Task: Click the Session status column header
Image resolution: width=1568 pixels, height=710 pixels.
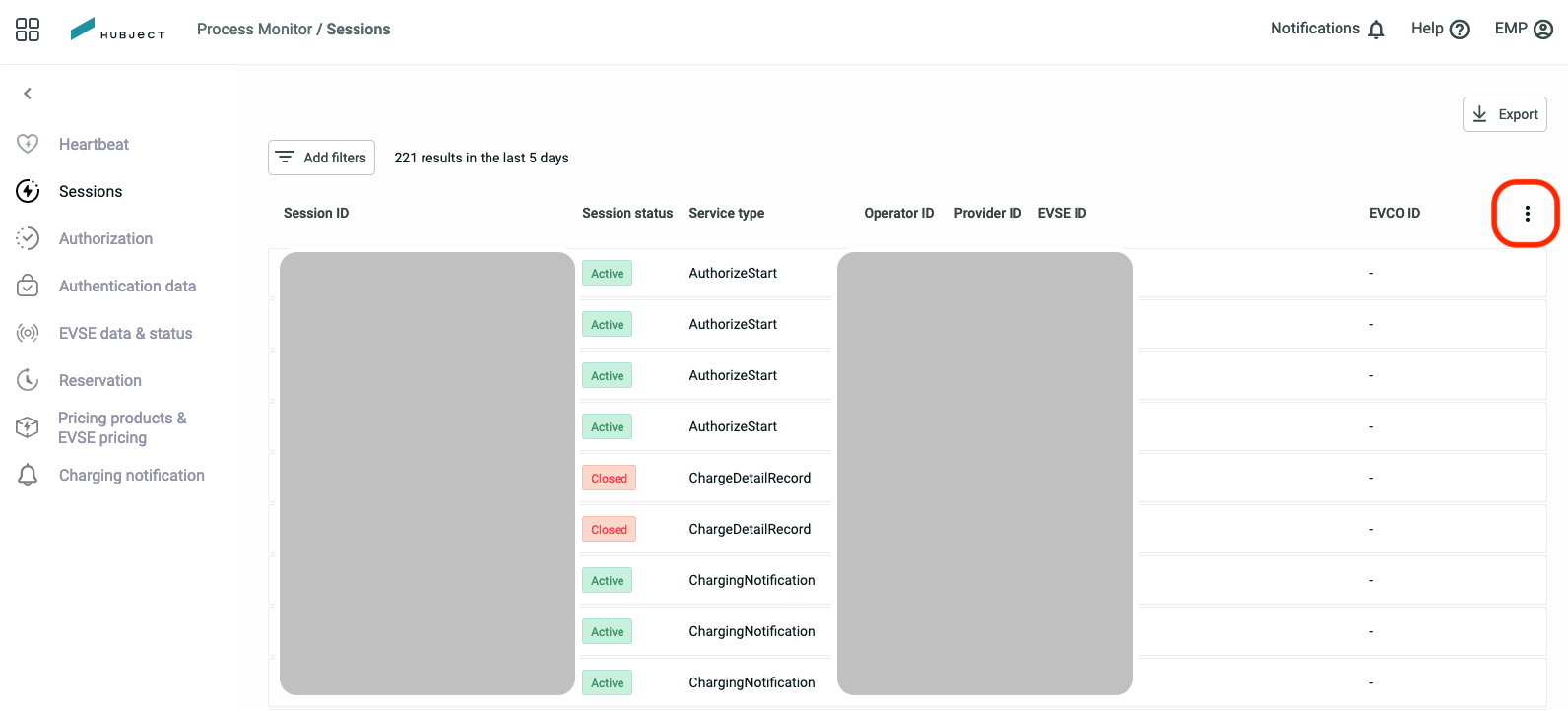Action: click(x=627, y=213)
